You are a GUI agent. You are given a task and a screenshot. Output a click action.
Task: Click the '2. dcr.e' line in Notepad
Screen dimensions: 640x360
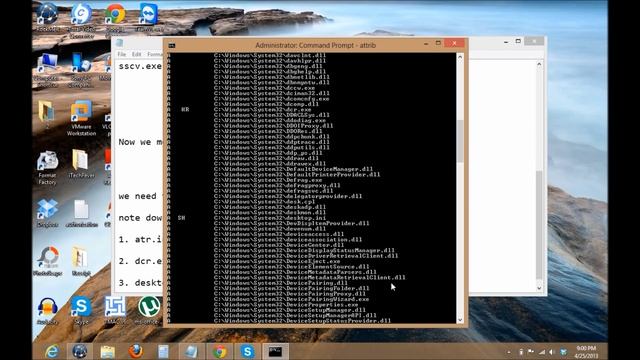coord(140,261)
